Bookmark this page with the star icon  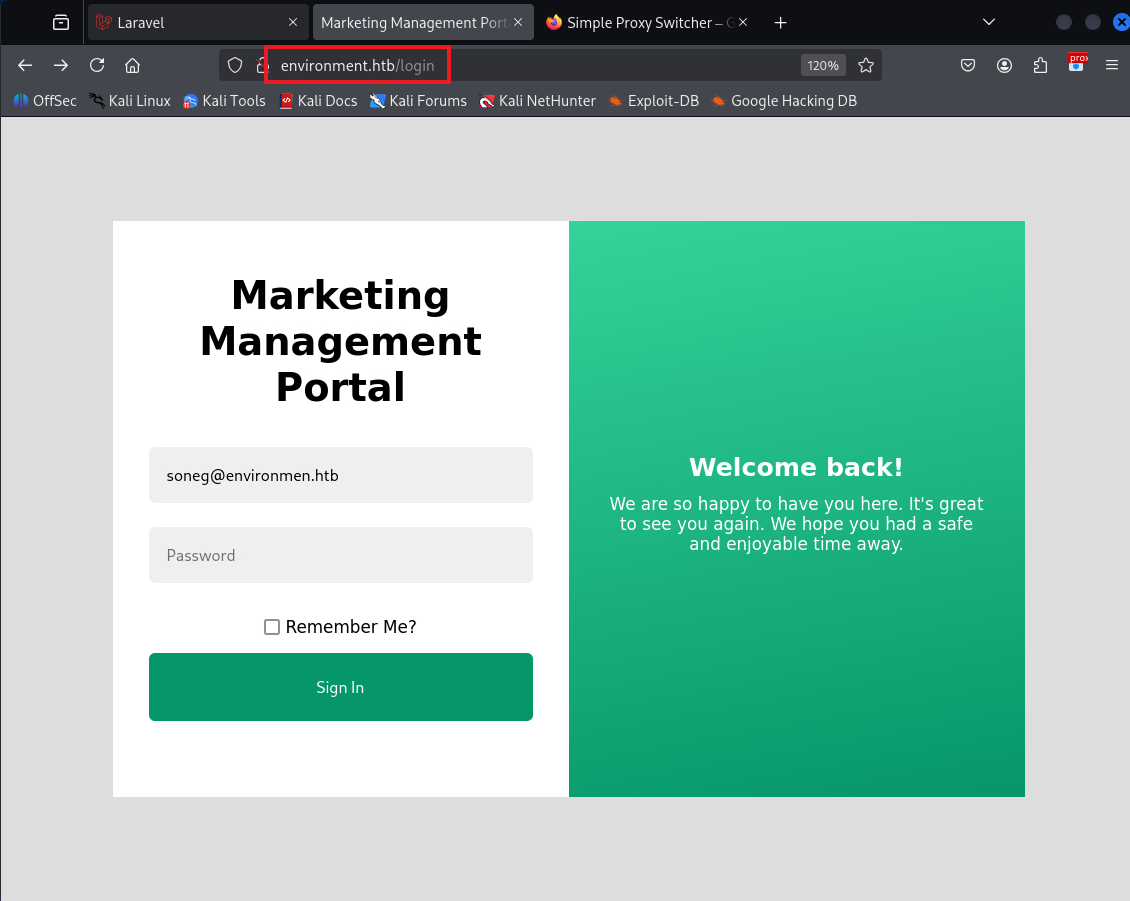pos(866,65)
